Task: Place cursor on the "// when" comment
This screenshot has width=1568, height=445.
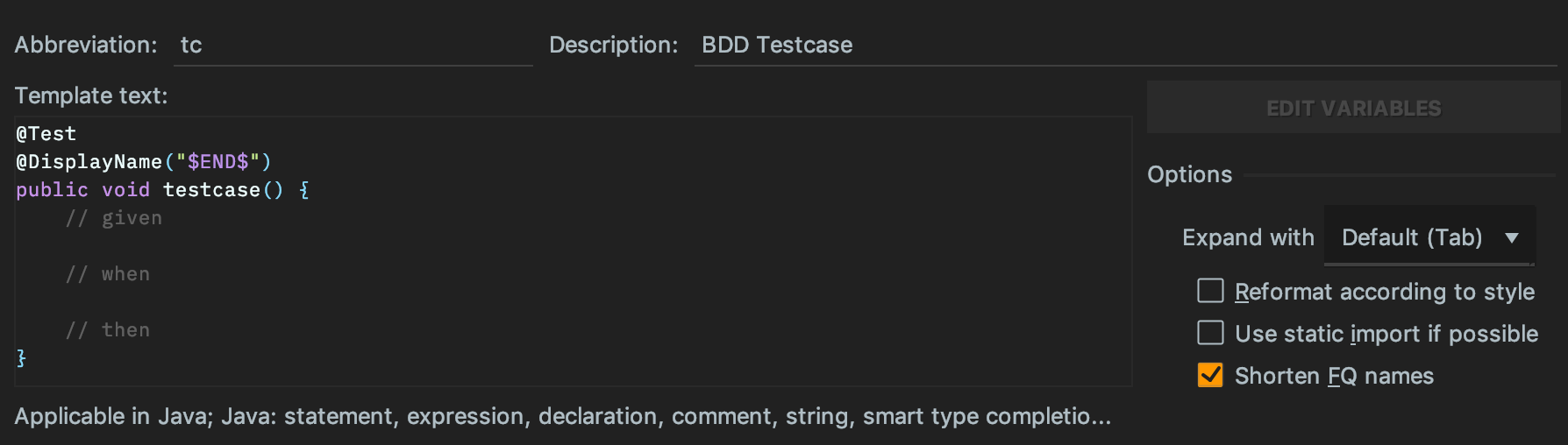Action: pyautogui.click(x=108, y=273)
